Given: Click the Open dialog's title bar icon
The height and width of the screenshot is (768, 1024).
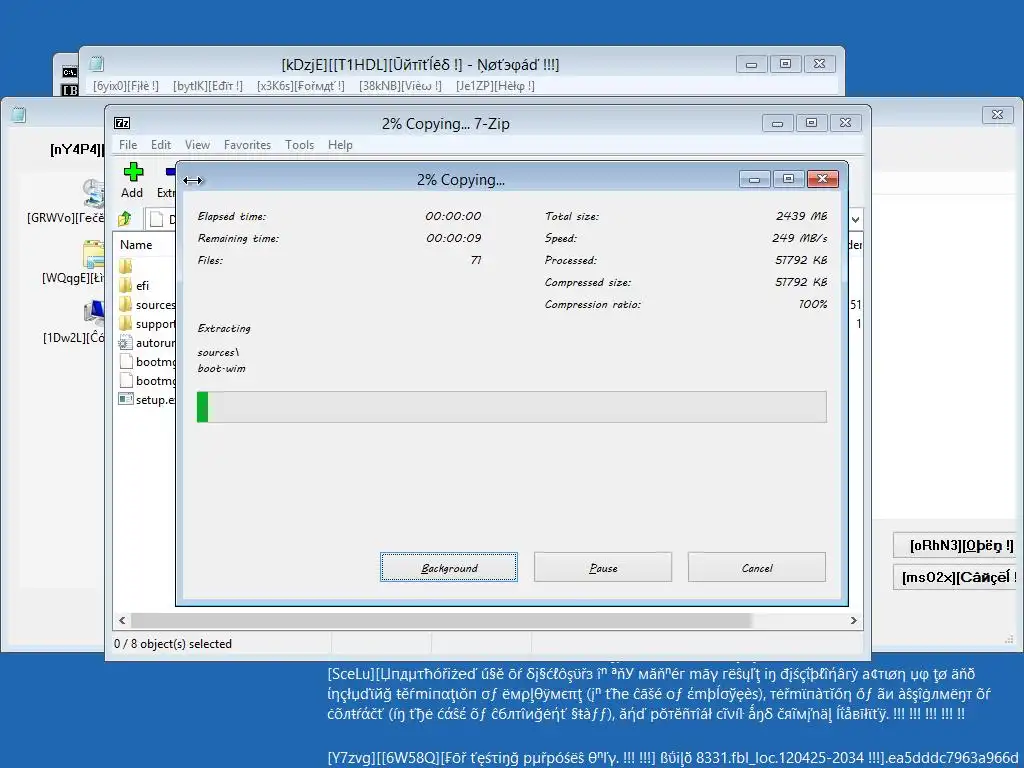Looking at the screenshot, I should (x=19, y=115).
